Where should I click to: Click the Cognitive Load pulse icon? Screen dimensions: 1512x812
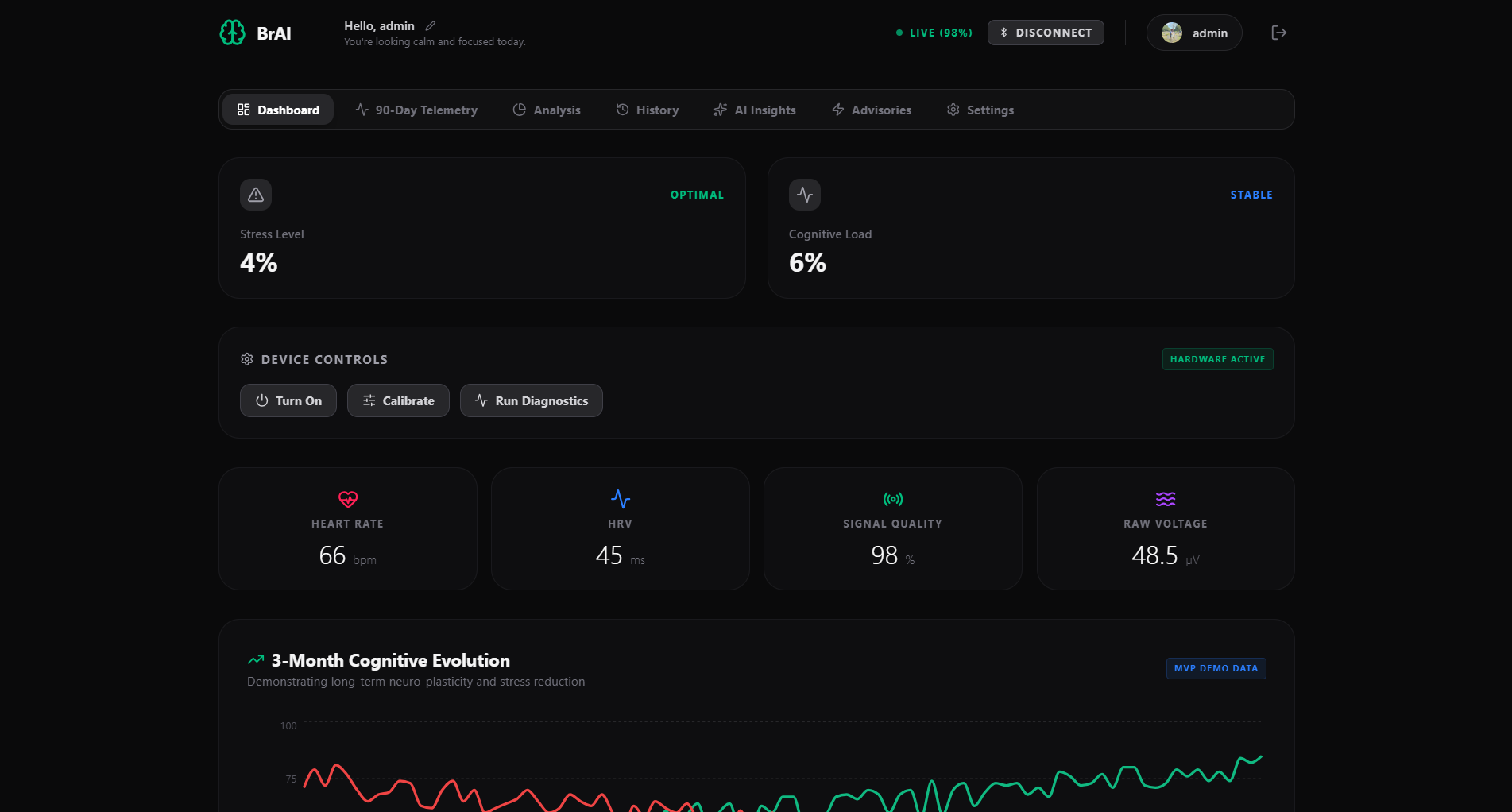(x=805, y=195)
